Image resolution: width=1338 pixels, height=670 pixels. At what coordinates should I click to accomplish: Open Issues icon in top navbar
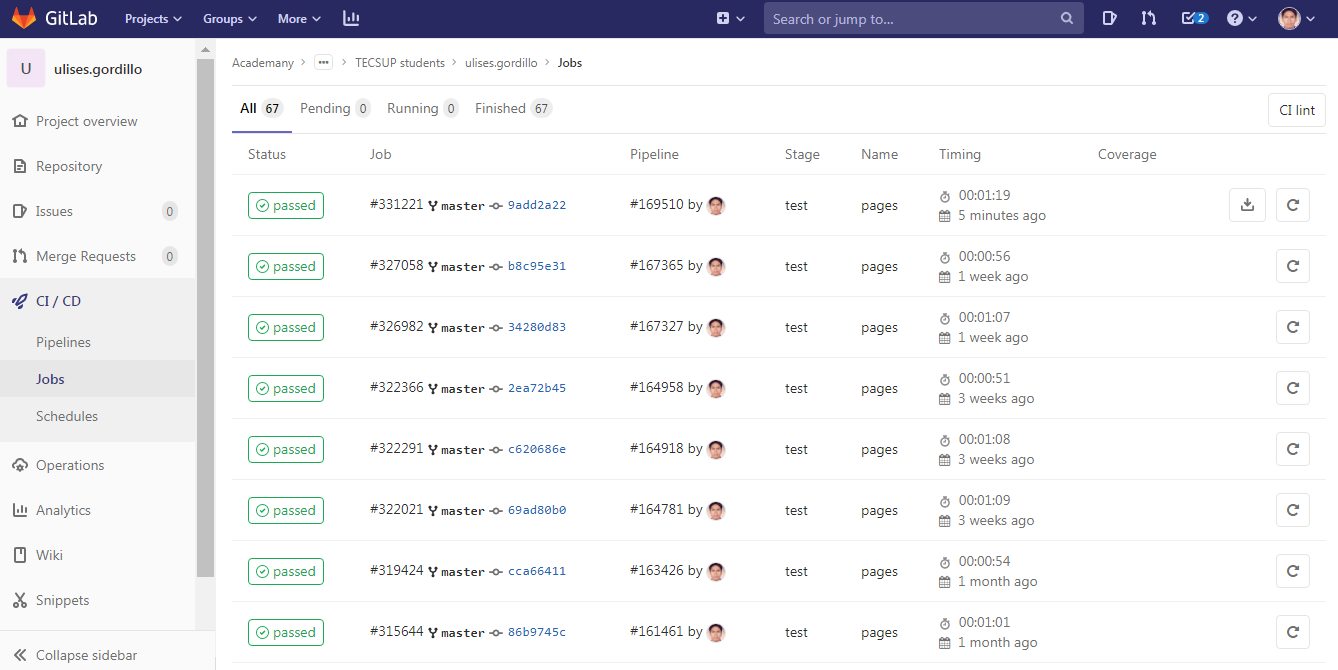[1109, 18]
